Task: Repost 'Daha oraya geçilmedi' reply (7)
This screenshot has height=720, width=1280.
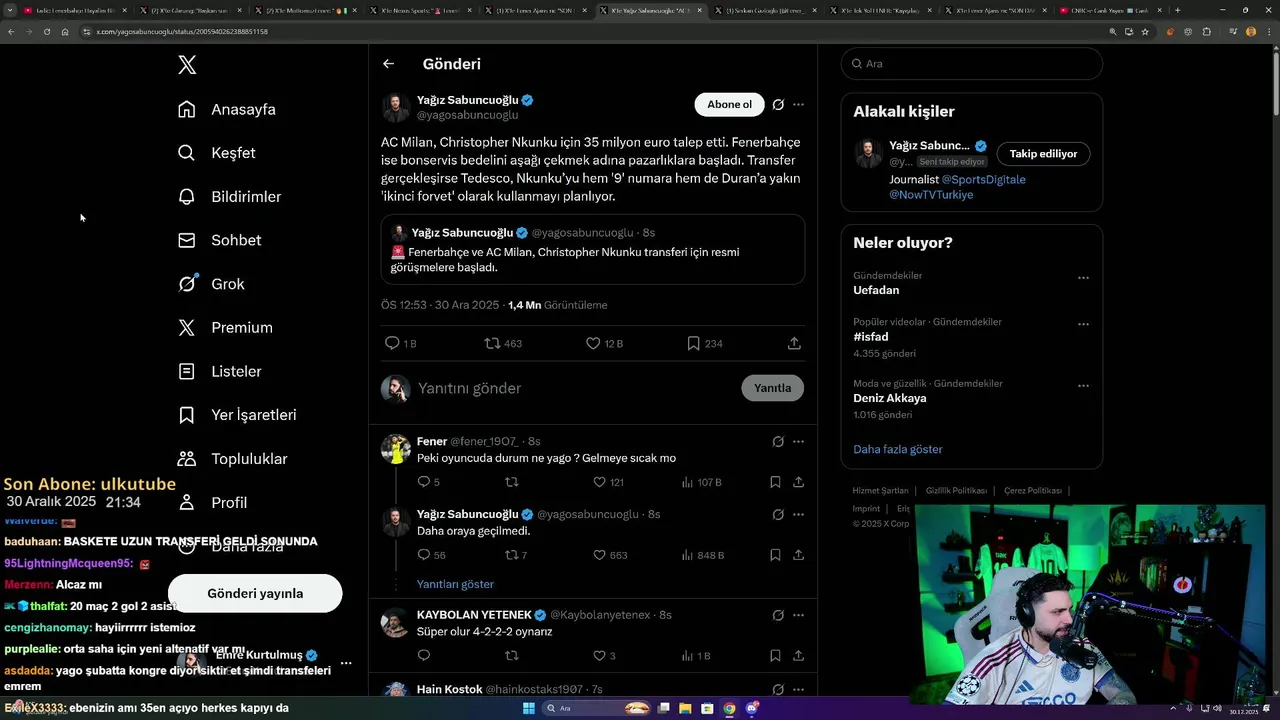Action: coord(516,555)
